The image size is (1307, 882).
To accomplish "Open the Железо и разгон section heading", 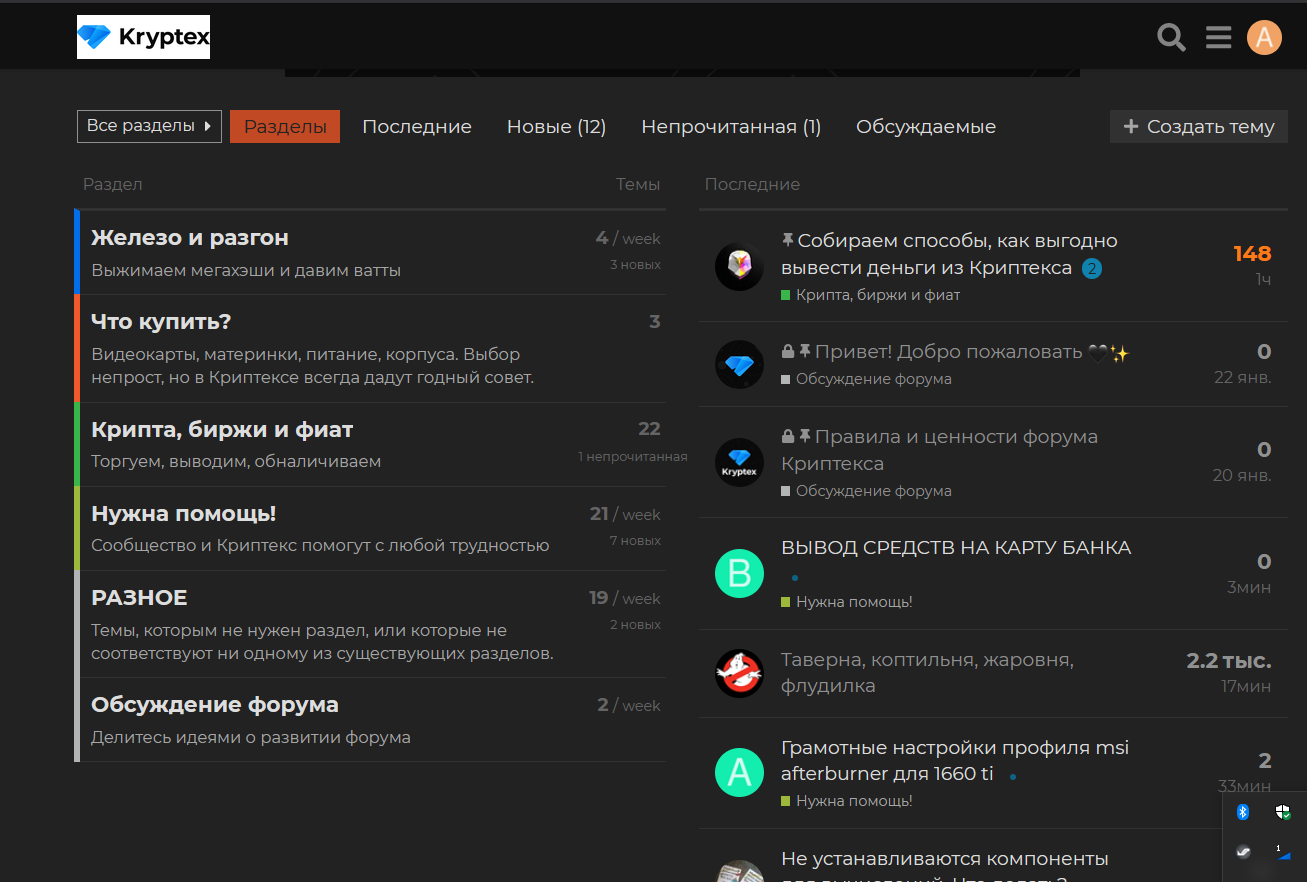I will coord(190,237).
